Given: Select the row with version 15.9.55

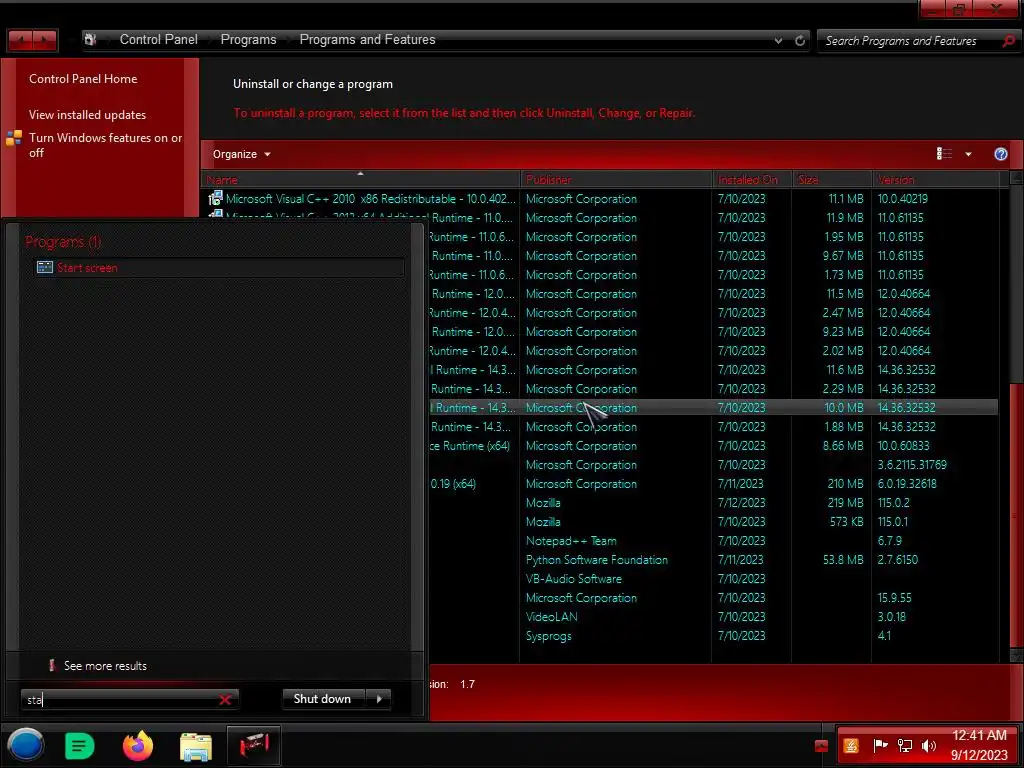Looking at the screenshot, I should (x=713, y=598).
